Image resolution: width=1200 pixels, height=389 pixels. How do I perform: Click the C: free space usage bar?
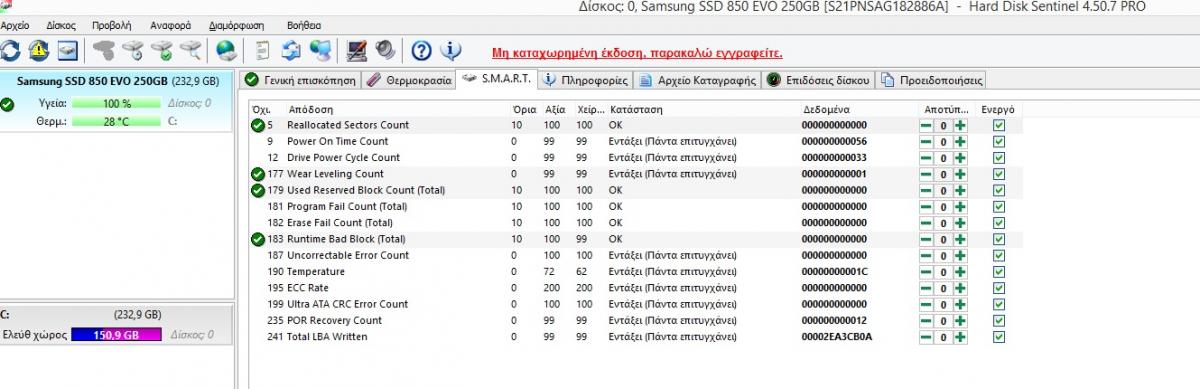coord(116,335)
